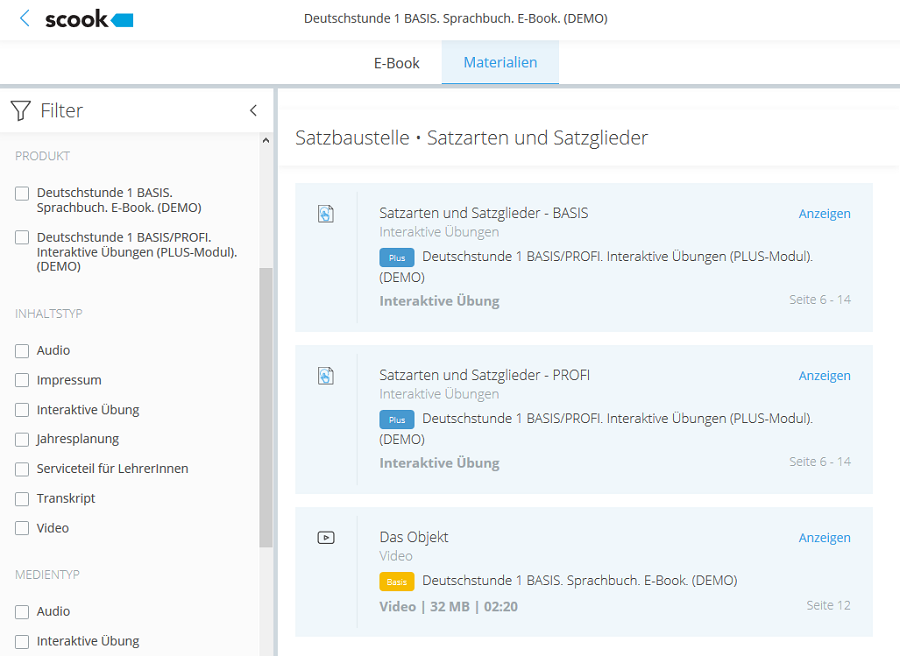Tick the Impressum content type checkbox
Image resolution: width=900 pixels, height=656 pixels.
point(22,380)
